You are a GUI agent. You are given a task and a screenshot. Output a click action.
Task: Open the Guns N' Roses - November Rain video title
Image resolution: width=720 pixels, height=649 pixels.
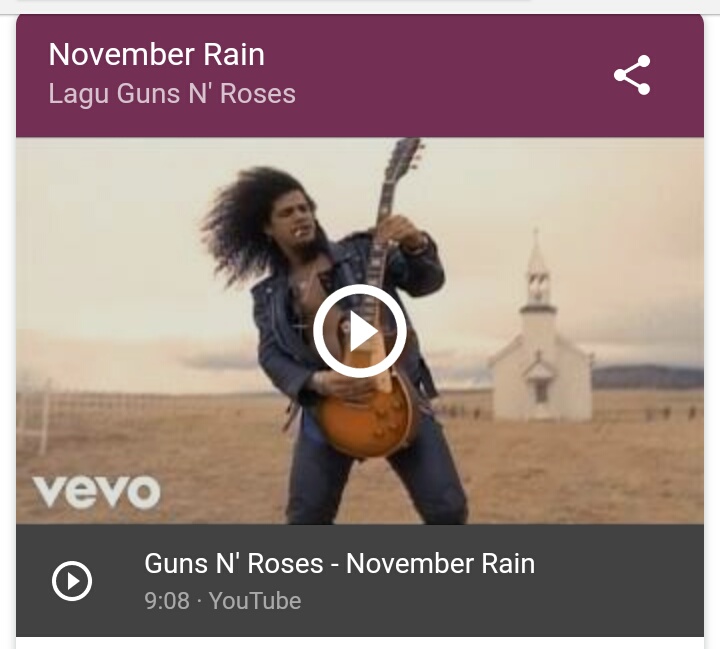coord(339,563)
